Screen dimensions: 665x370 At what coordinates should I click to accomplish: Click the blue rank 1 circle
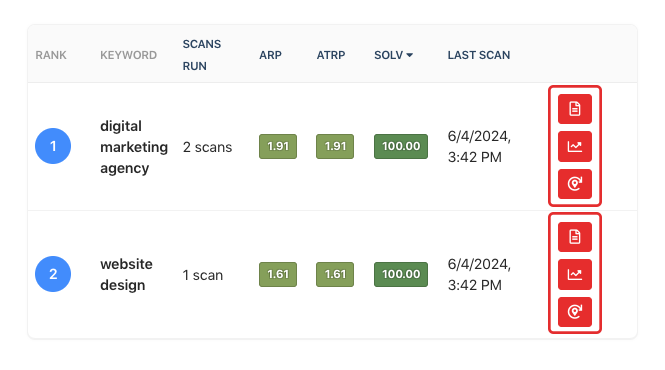tap(53, 146)
